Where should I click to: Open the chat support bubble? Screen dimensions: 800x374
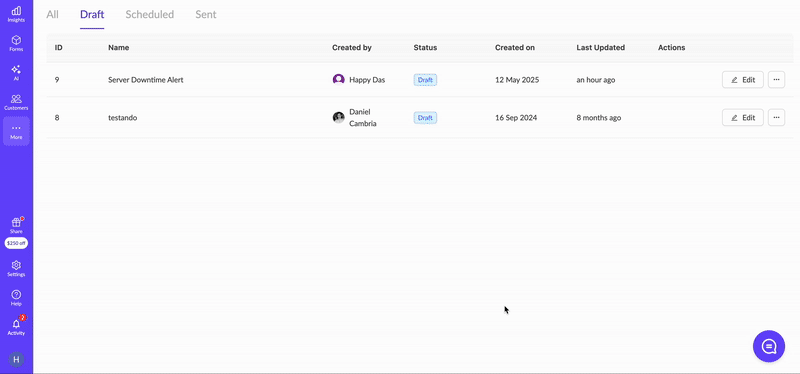point(769,346)
